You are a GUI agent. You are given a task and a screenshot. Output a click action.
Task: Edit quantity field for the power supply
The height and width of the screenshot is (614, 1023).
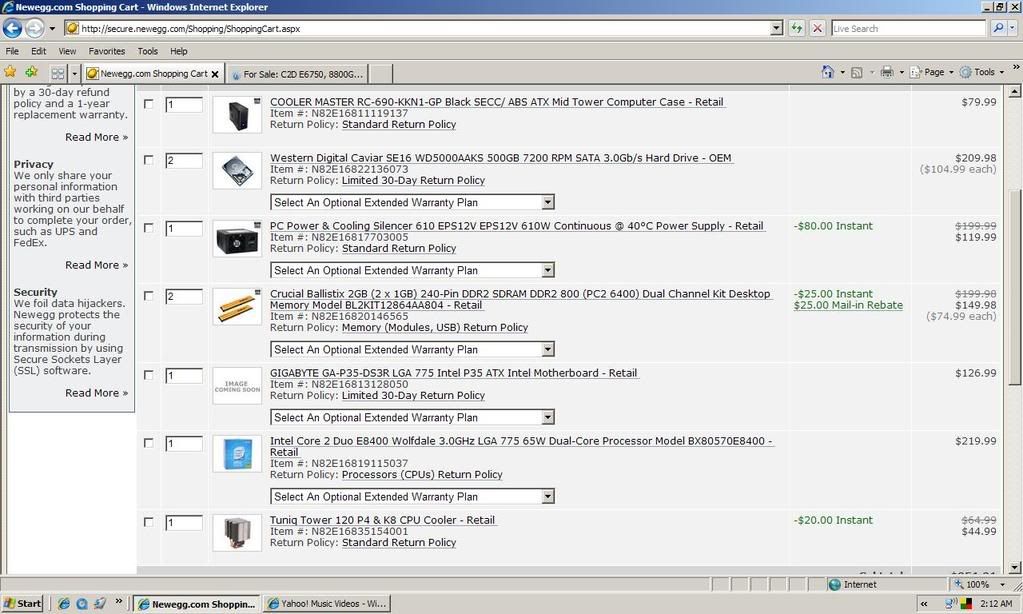pos(183,228)
